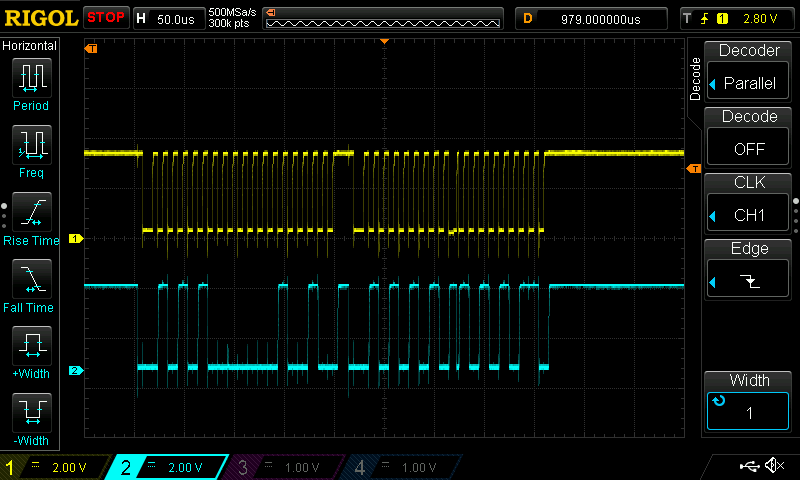Choose the Fall Time measurement icon

[32, 279]
